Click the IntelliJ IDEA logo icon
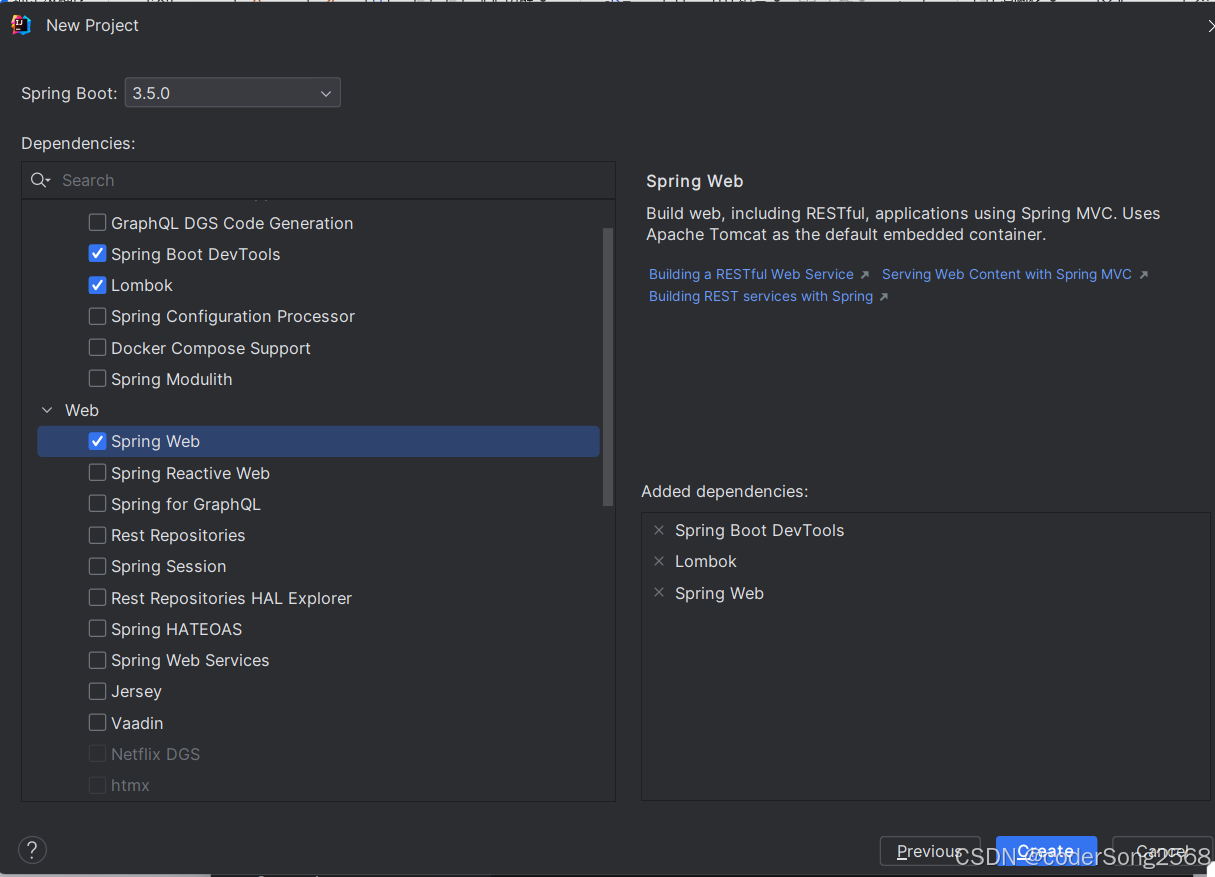Image resolution: width=1215 pixels, height=877 pixels. (x=21, y=25)
